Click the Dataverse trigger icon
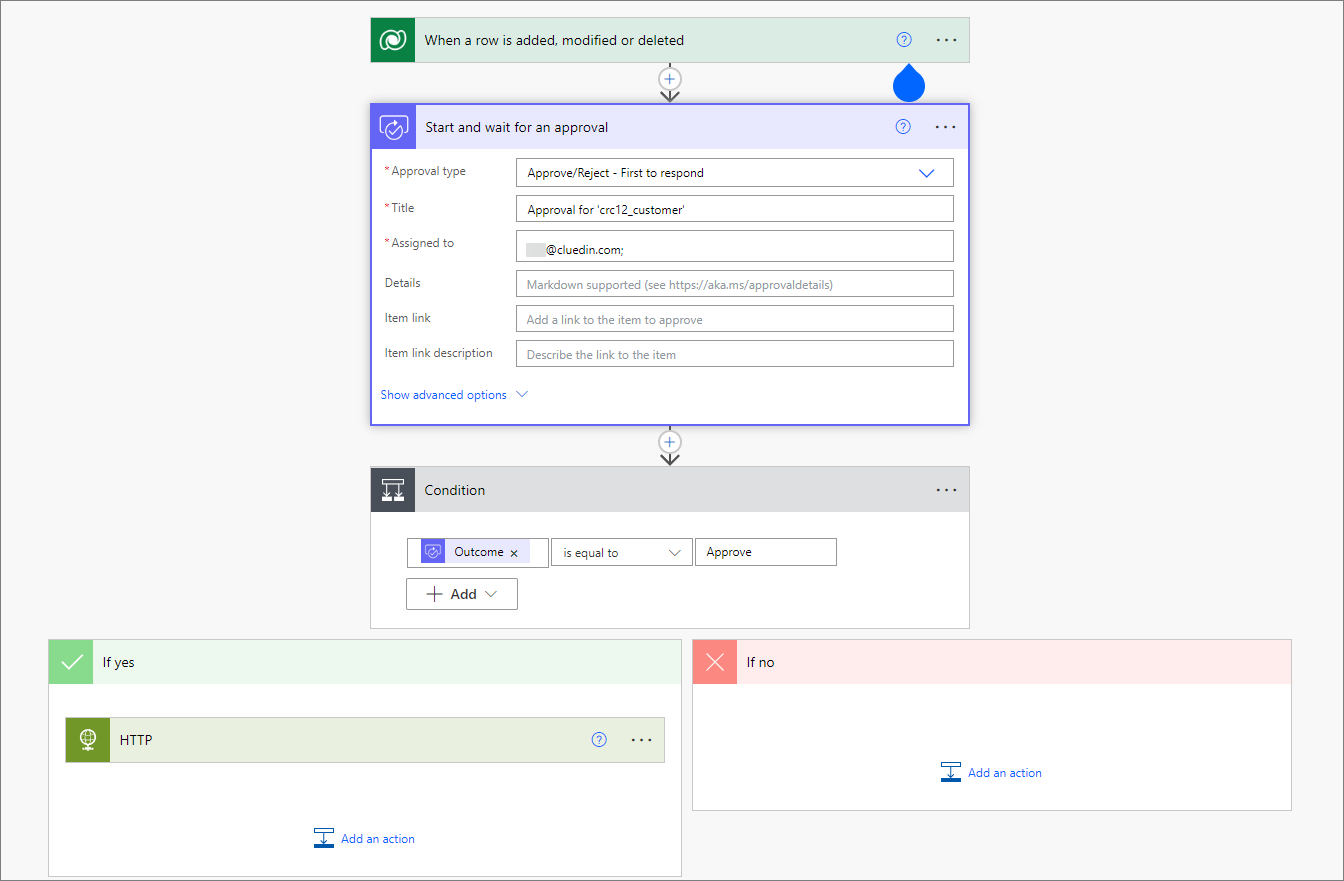Screen dimensions: 1344x881 pyautogui.click(x=392, y=39)
